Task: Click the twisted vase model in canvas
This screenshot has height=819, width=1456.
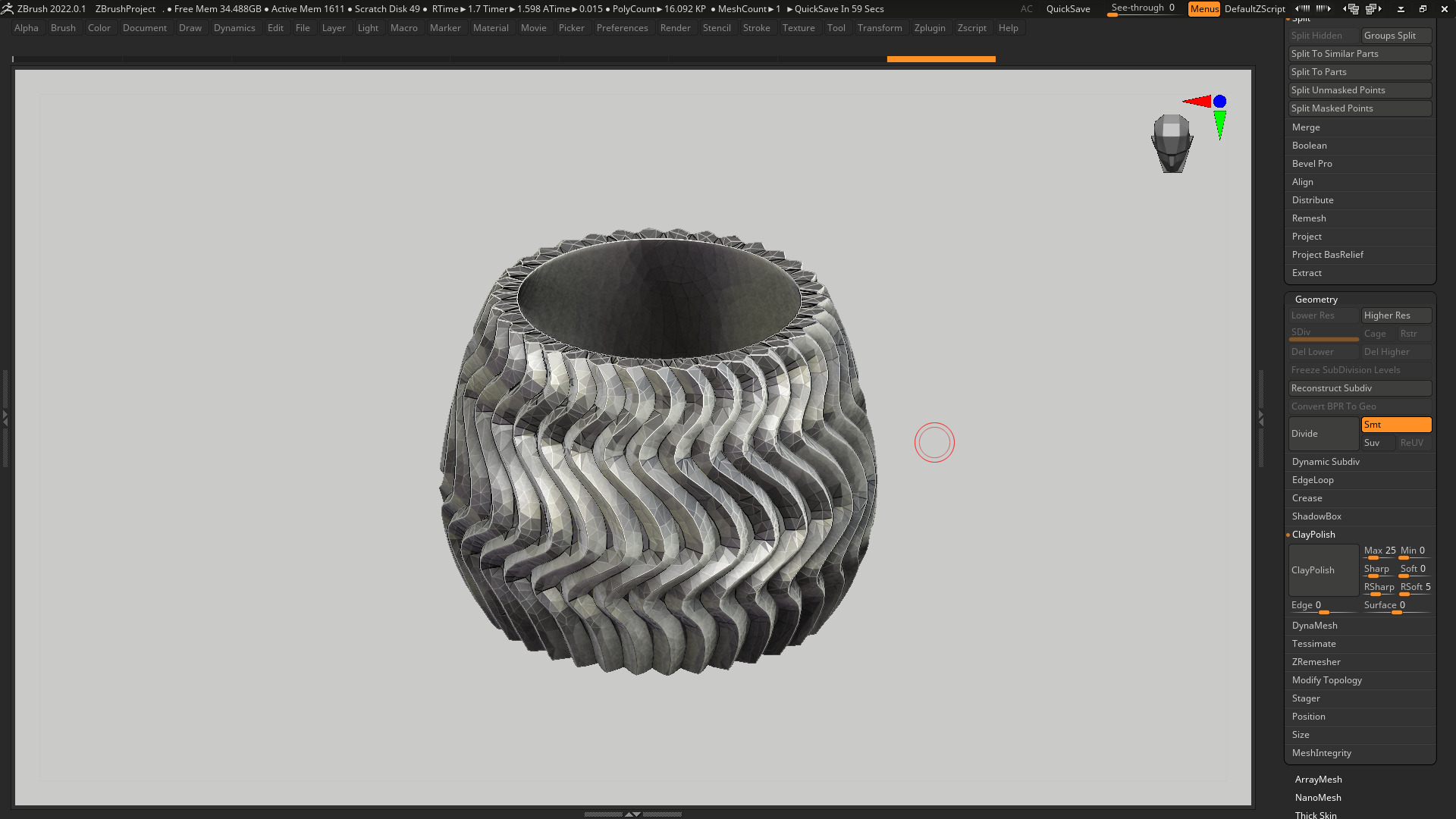Action: click(658, 451)
